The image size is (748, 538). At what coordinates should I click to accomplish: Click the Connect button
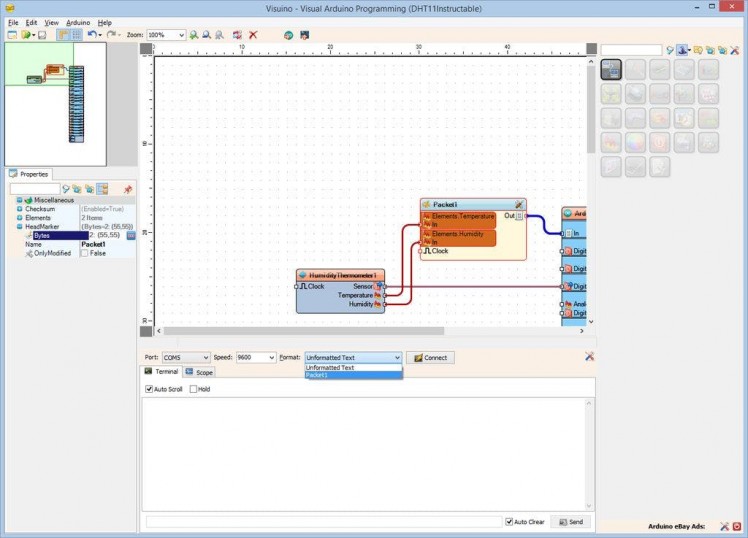pos(430,357)
